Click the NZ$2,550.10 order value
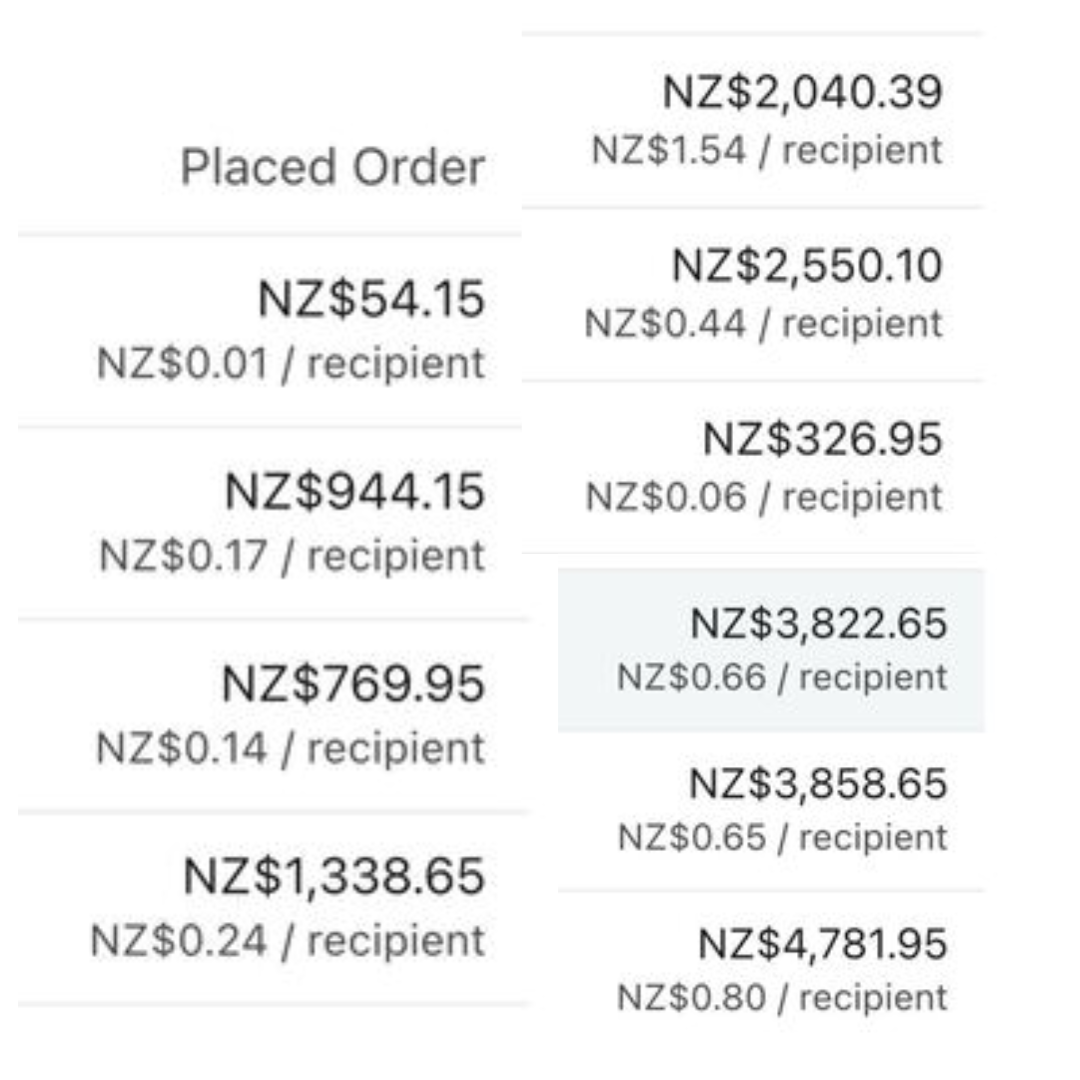This screenshot has height=1080, width=1080. click(806, 266)
